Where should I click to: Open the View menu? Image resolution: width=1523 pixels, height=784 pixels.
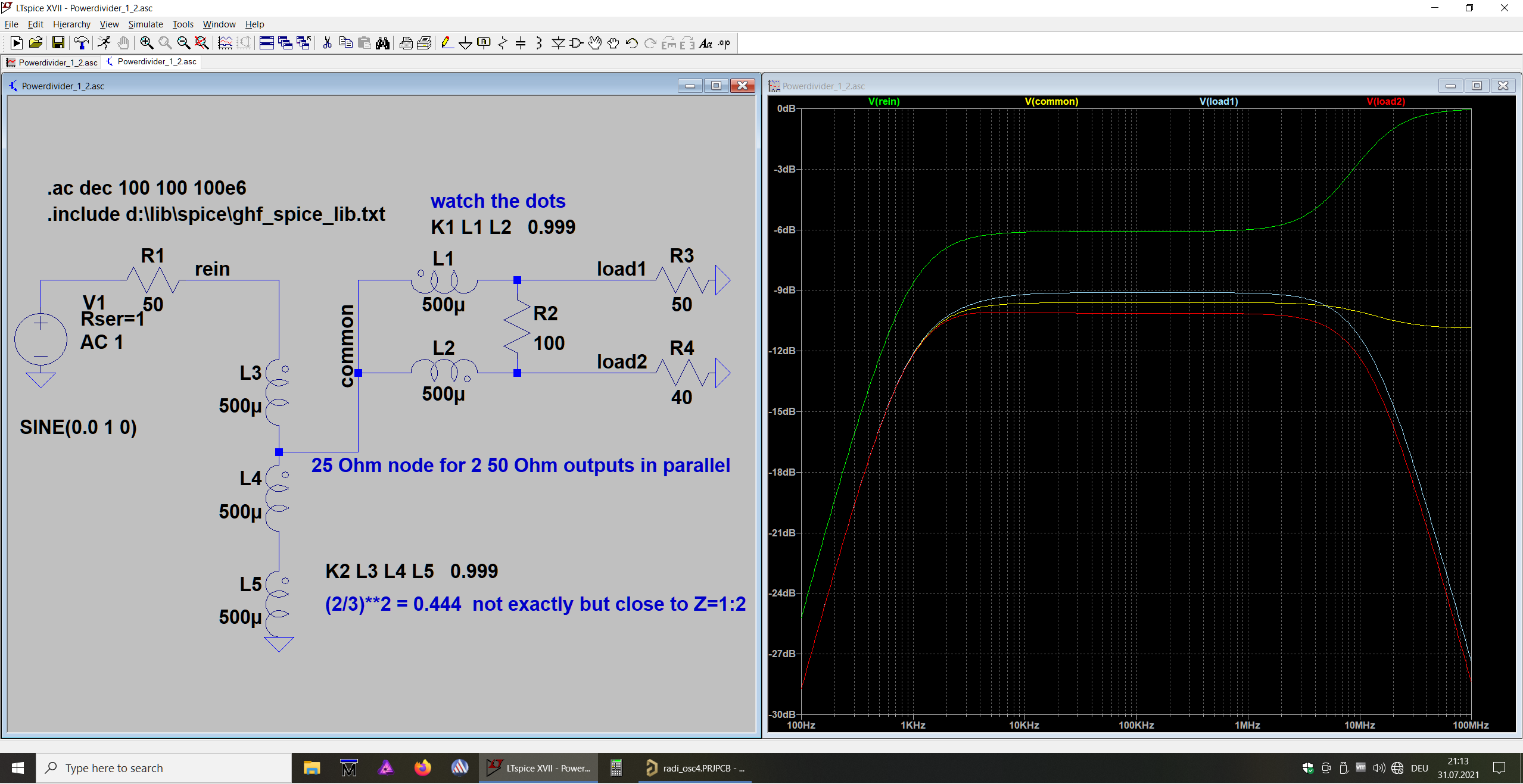tap(109, 24)
